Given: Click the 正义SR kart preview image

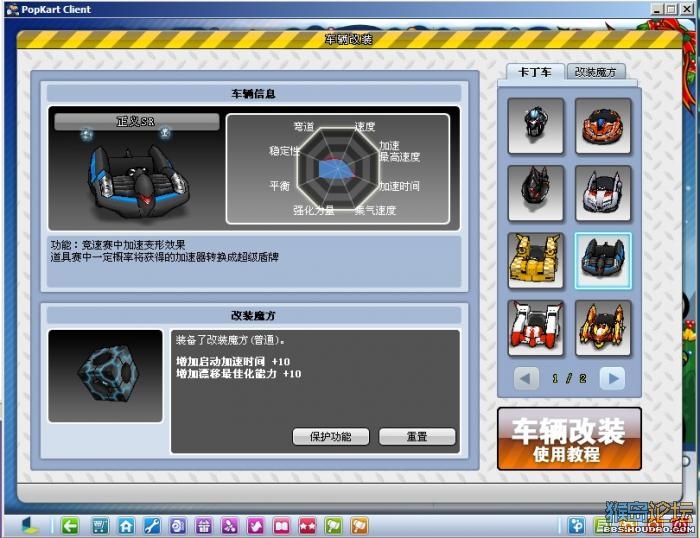Looking at the screenshot, I should click(x=138, y=181).
